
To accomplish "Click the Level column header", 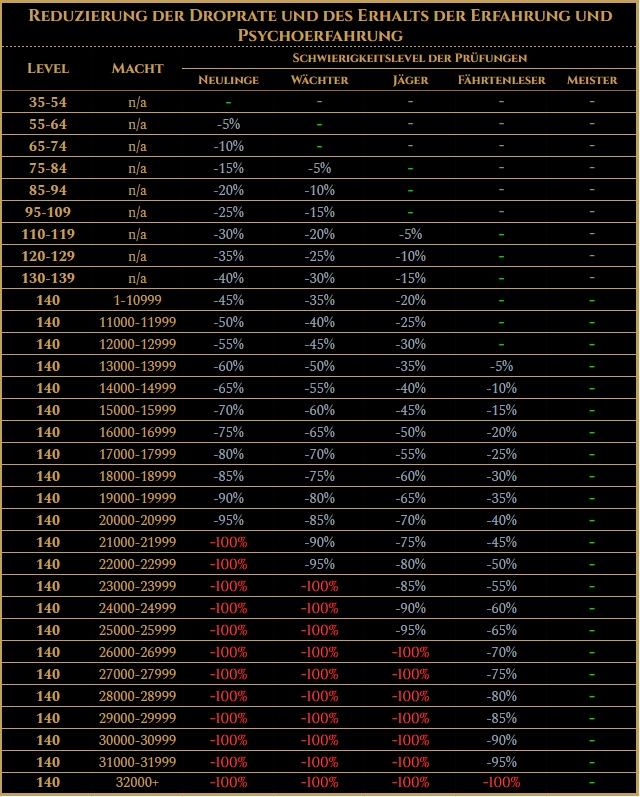I will tap(48, 68).
